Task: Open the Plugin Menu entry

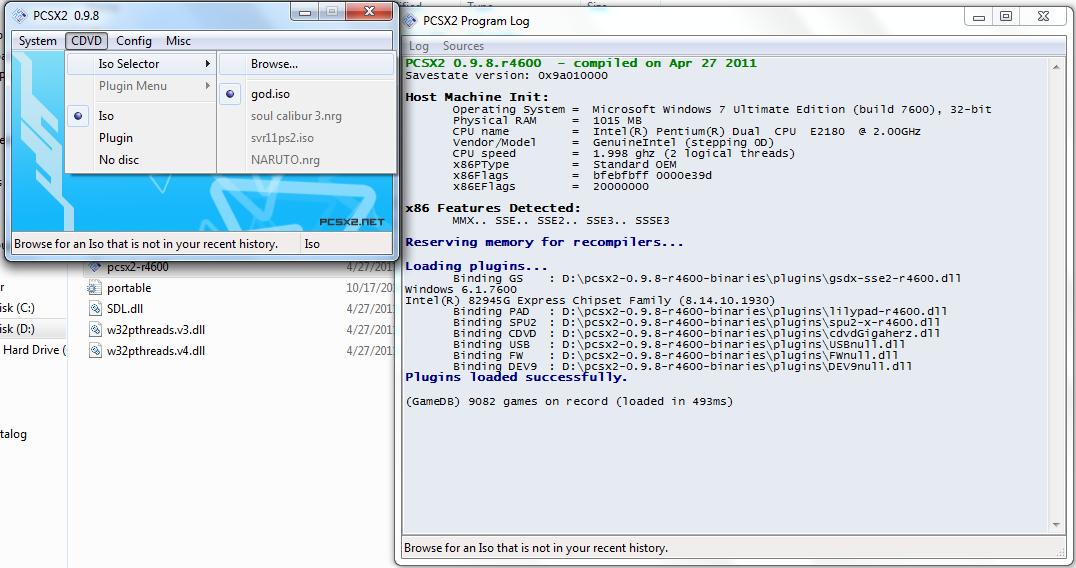Action: [141, 86]
